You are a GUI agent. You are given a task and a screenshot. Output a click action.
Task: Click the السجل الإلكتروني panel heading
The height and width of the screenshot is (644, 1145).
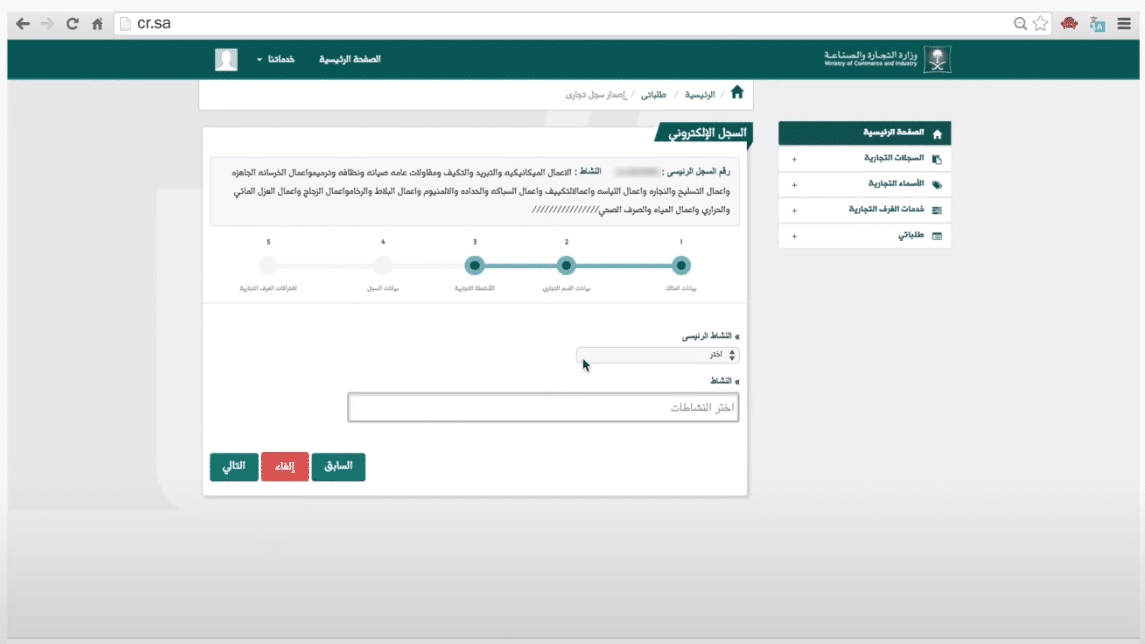[707, 133]
